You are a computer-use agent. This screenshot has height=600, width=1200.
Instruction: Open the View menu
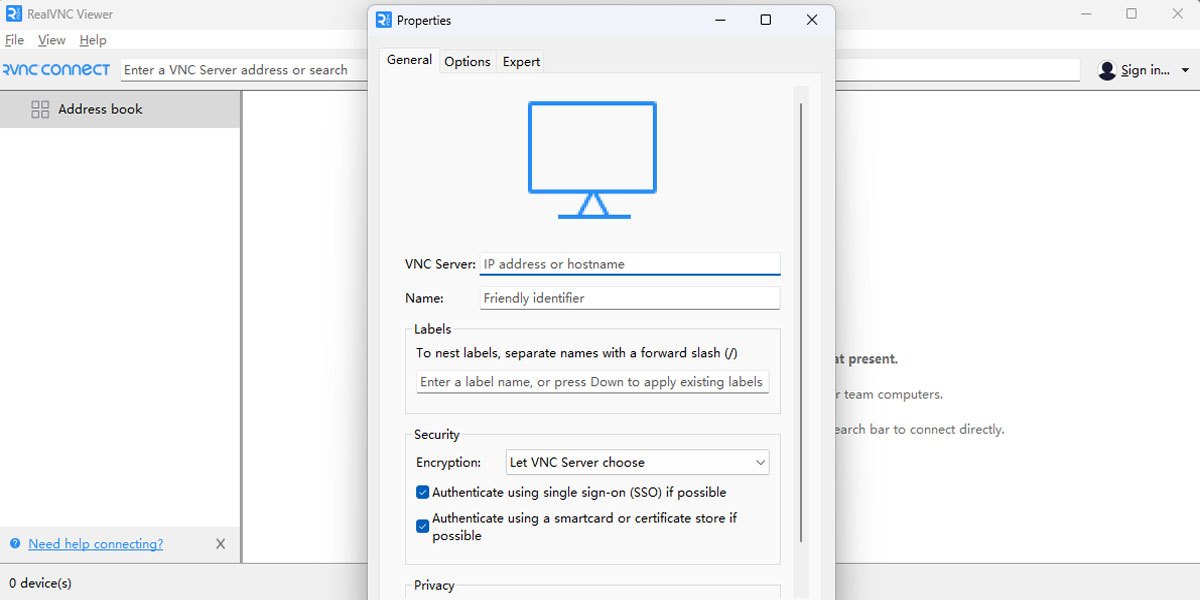point(52,40)
